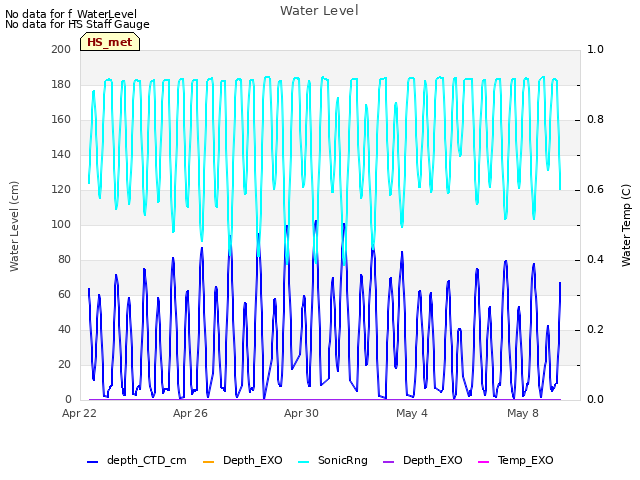Click the 0.0 tick on water temp axis
Image resolution: width=640 pixels, height=480 pixels.
click(x=595, y=400)
